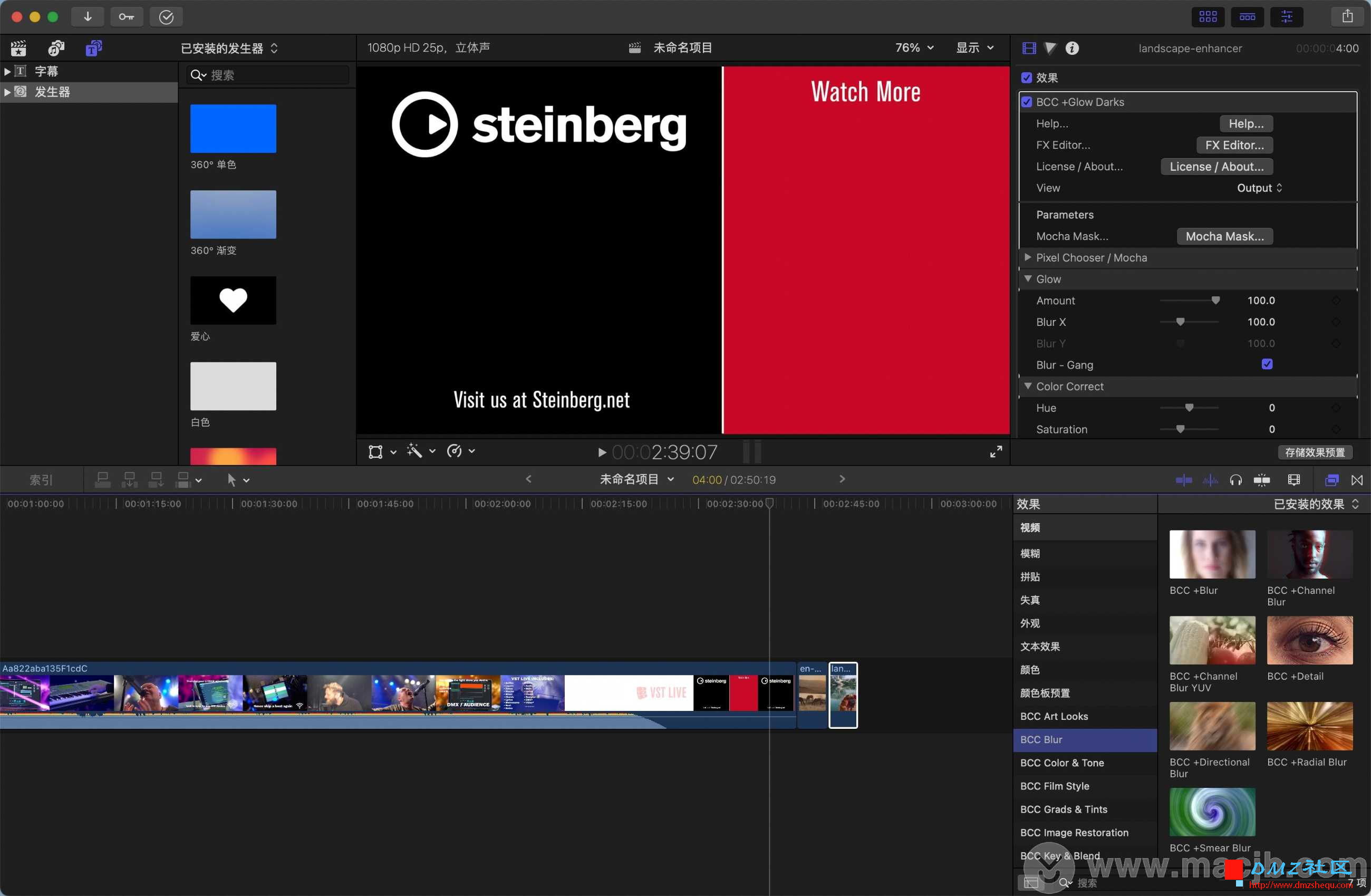Toggle the Blur - Gang checkbox
Viewport: 1371px width, 896px height.
click(1267, 364)
